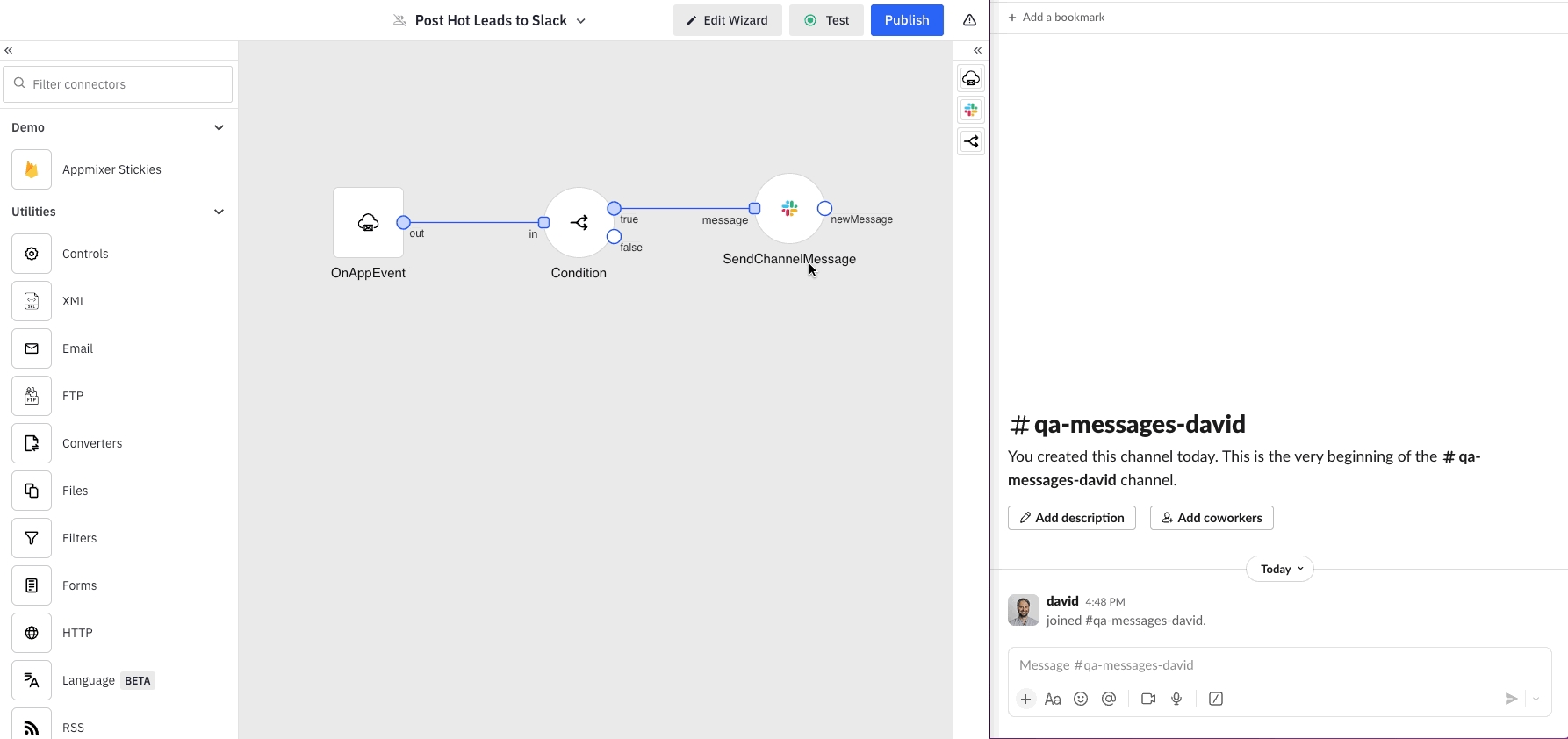Collapse the Demo connector group

coord(219,127)
